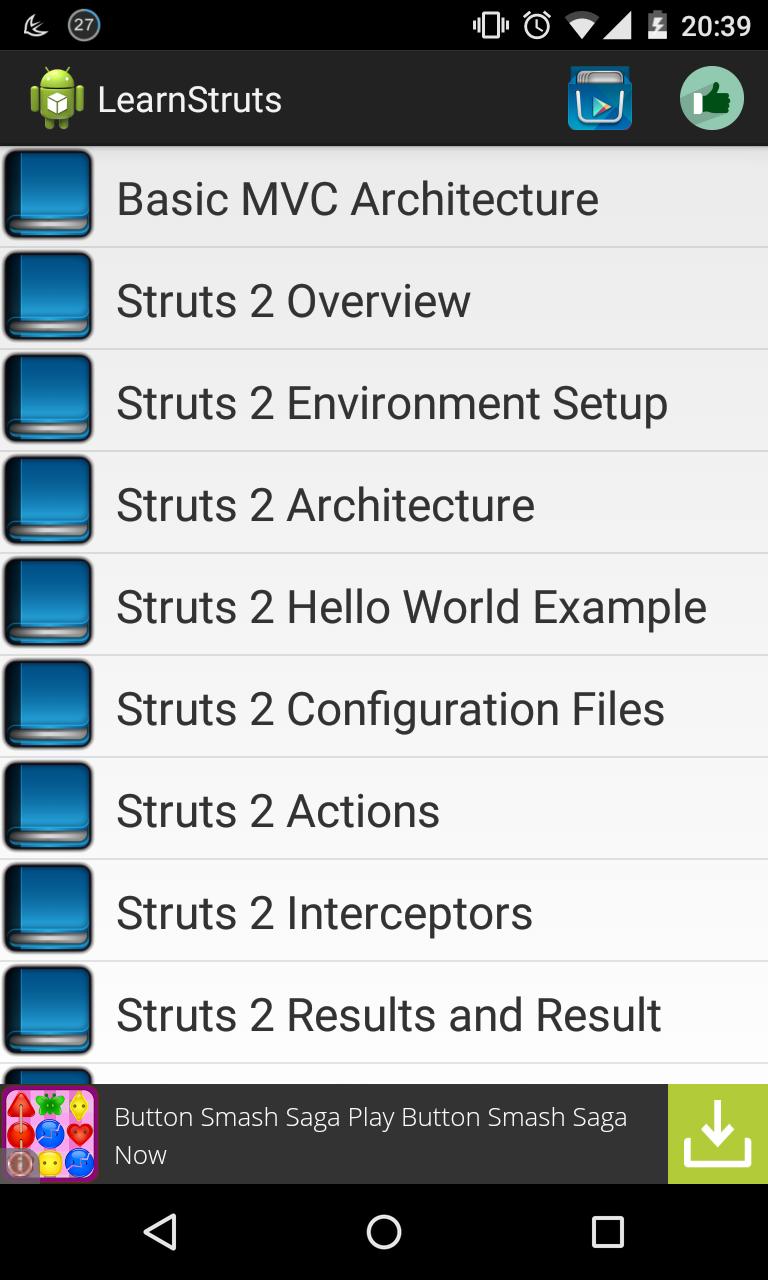
Task: Open the Google Play apps icon in the action bar
Action: click(599, 98)
